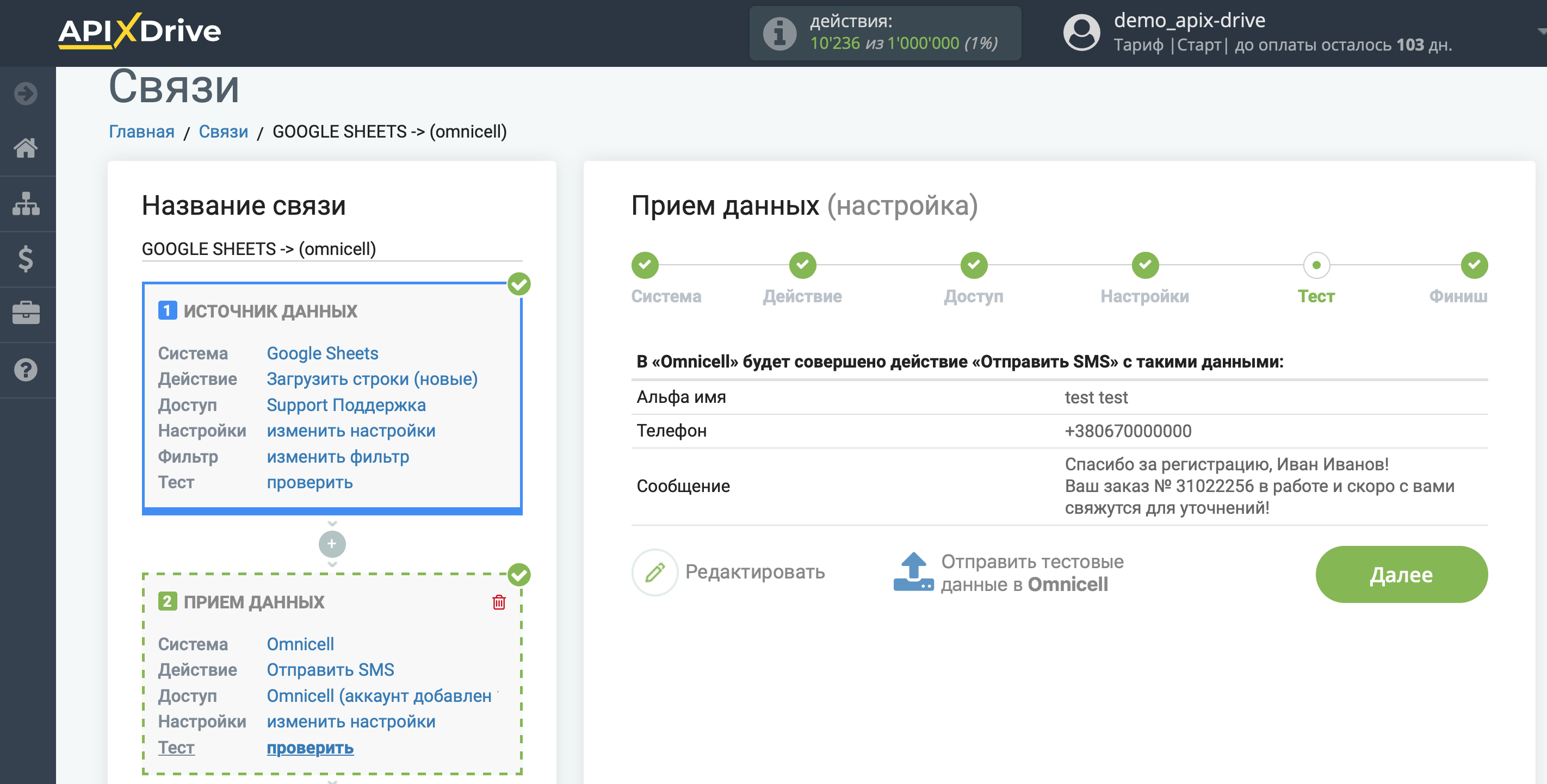Open the Google Sheets system link
Viewport: 1547px width, 784px height.
(x=323, y=353)
